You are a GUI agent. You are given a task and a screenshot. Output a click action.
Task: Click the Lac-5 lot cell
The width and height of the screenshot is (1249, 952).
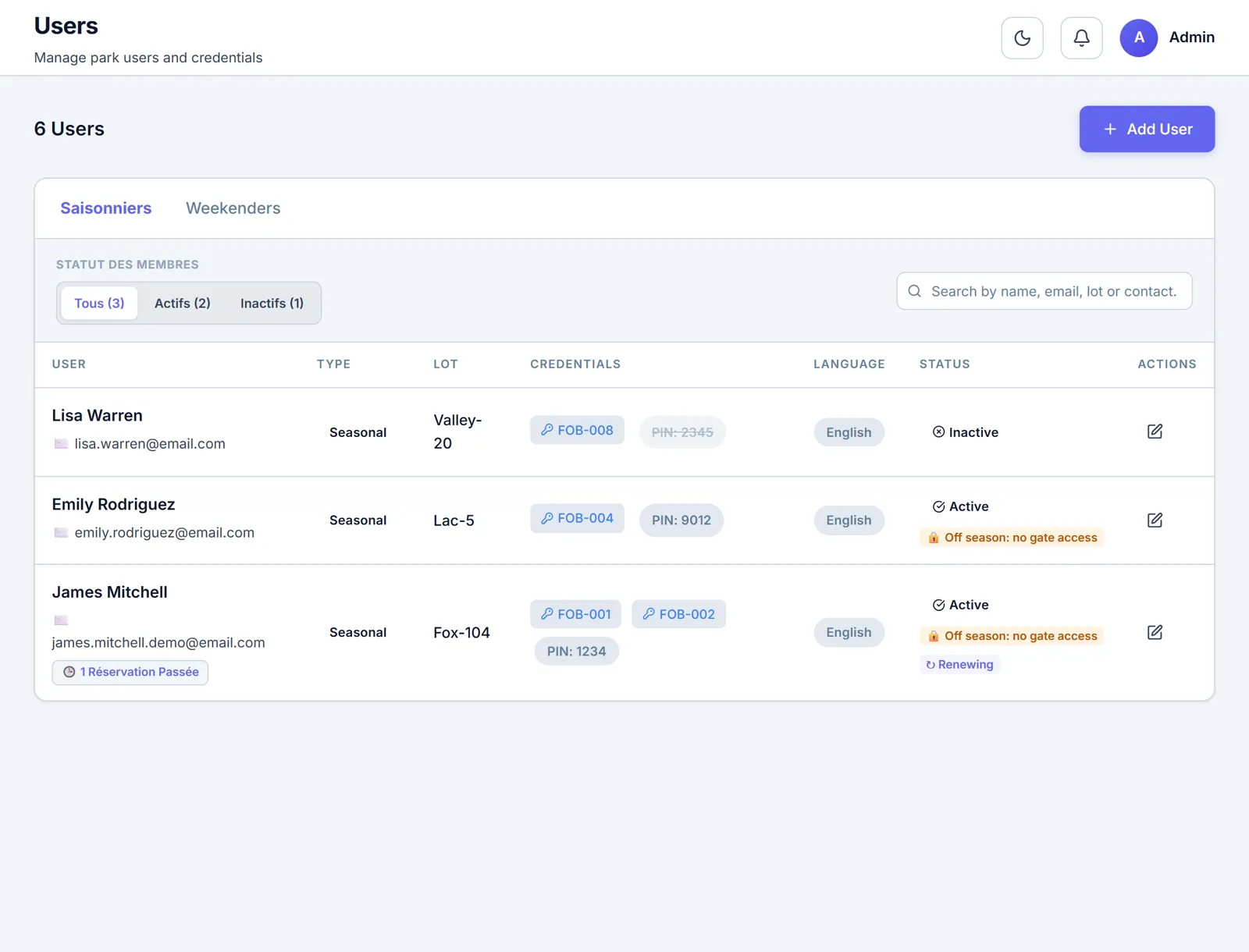454,520
